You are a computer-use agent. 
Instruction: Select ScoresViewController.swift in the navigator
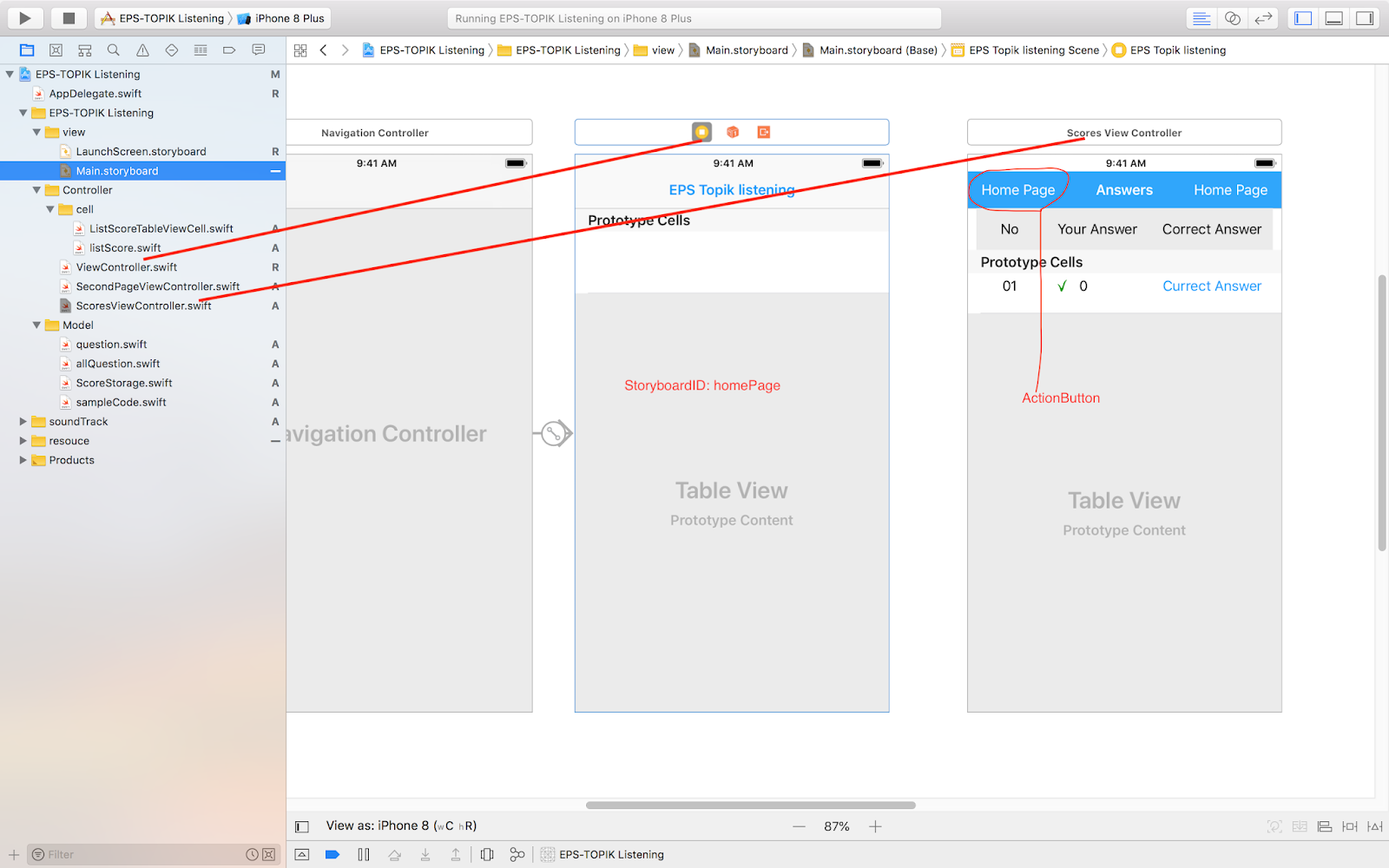142,306
